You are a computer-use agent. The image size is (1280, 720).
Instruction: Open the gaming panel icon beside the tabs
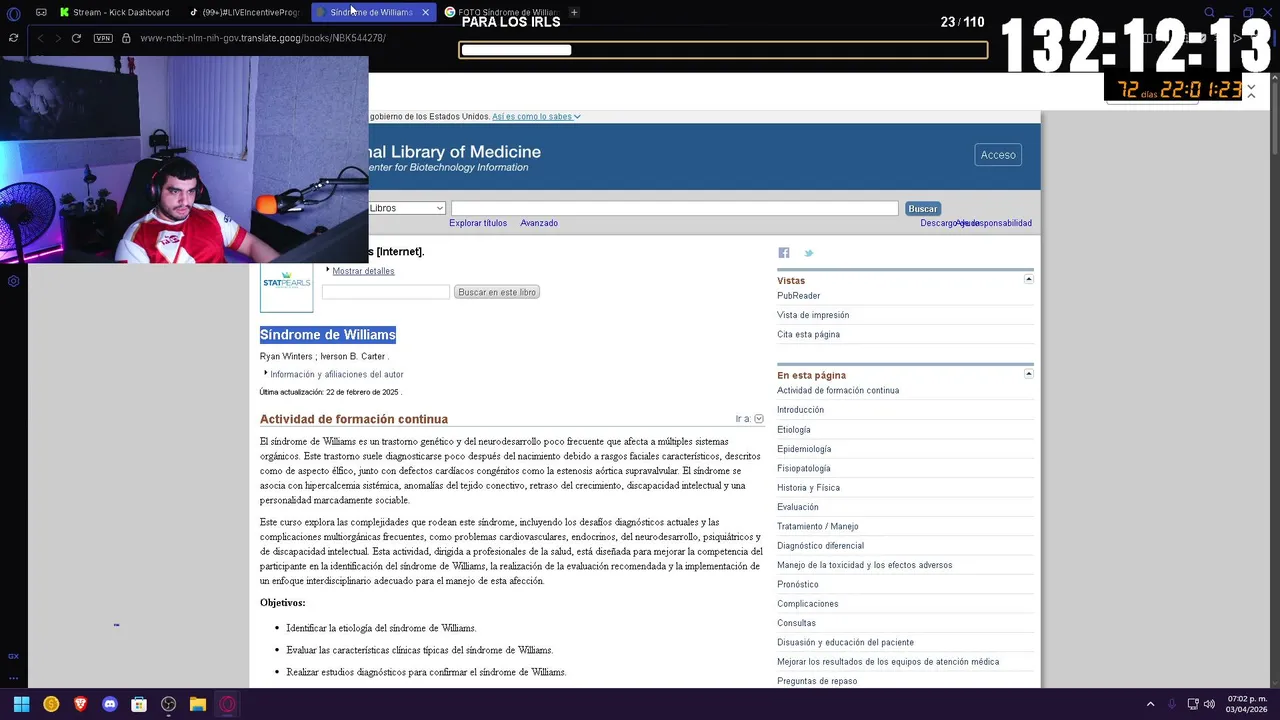(x=41, y=12)
